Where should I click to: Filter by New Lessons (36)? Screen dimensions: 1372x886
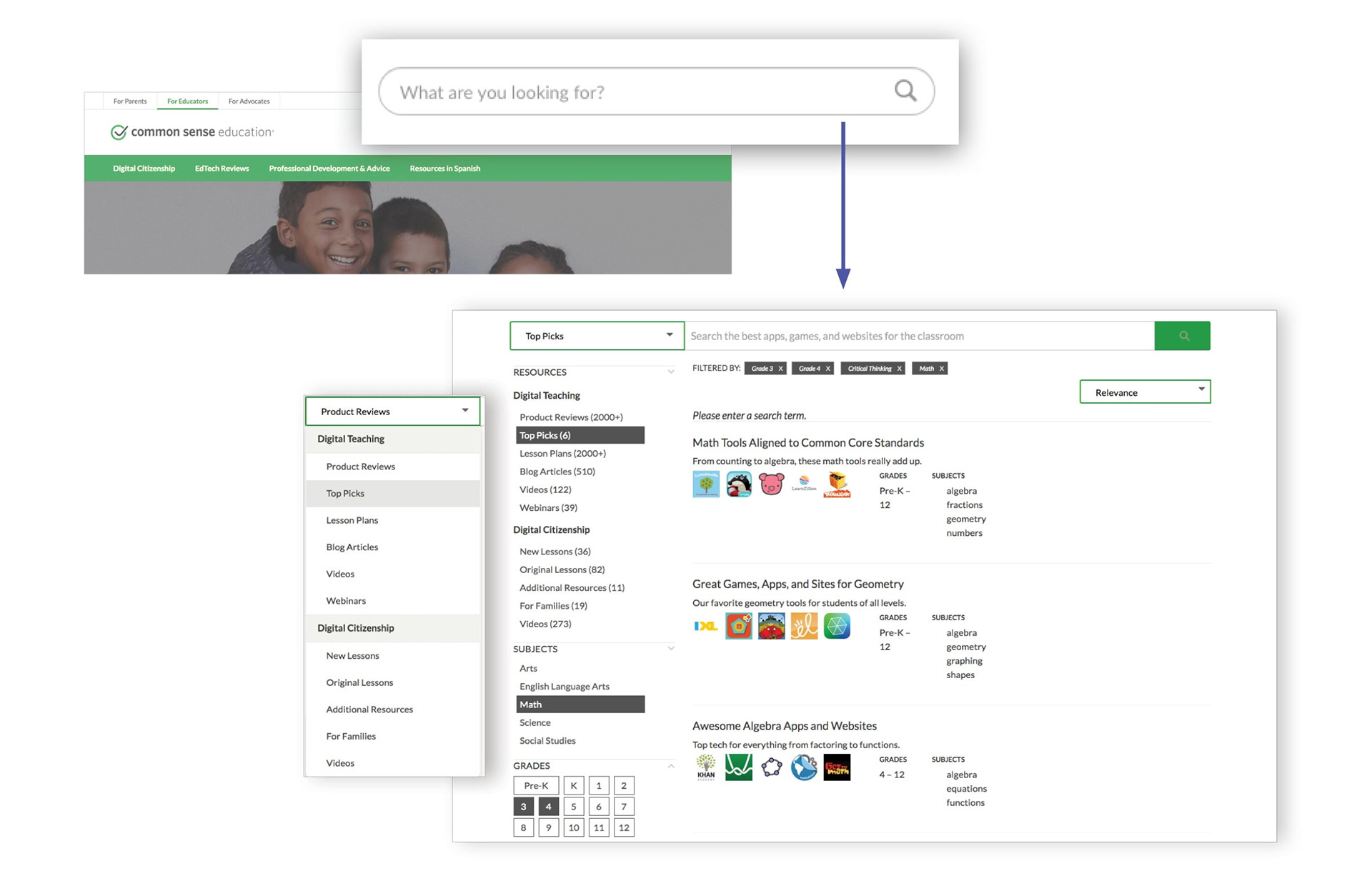click(x=555, y=552)
